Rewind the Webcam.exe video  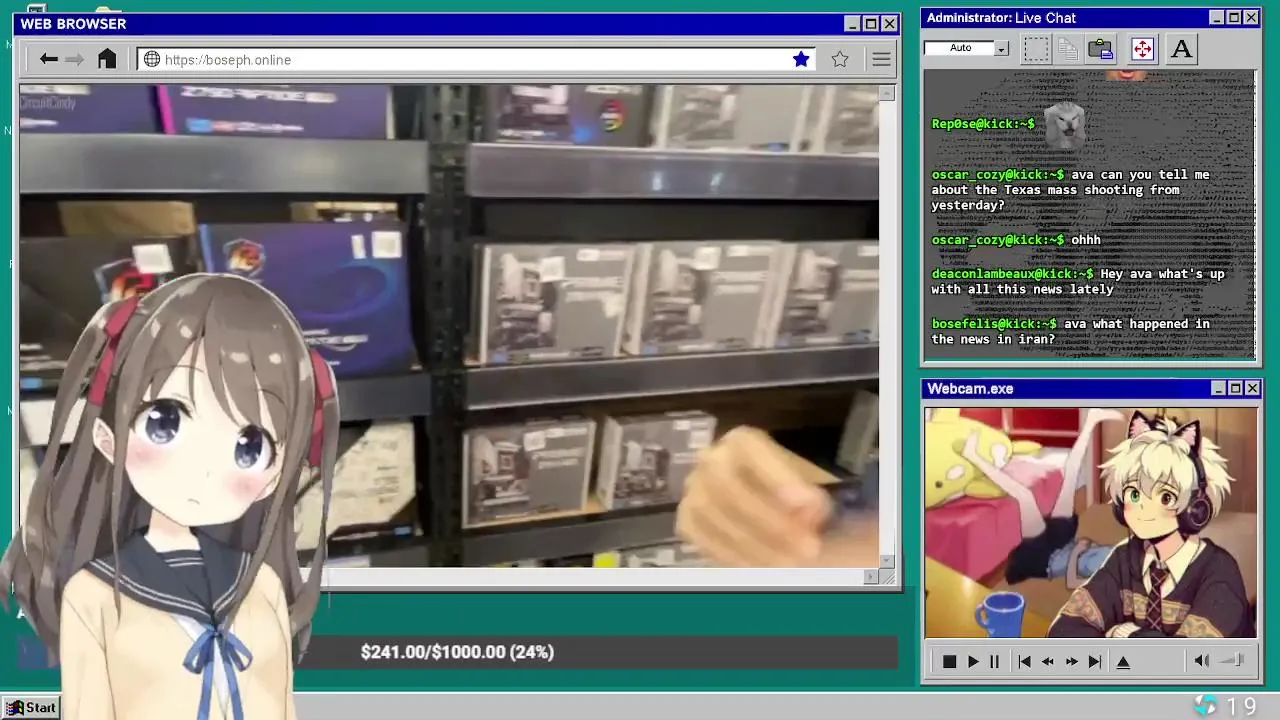pyautogui.click(x=1047, y=661)
